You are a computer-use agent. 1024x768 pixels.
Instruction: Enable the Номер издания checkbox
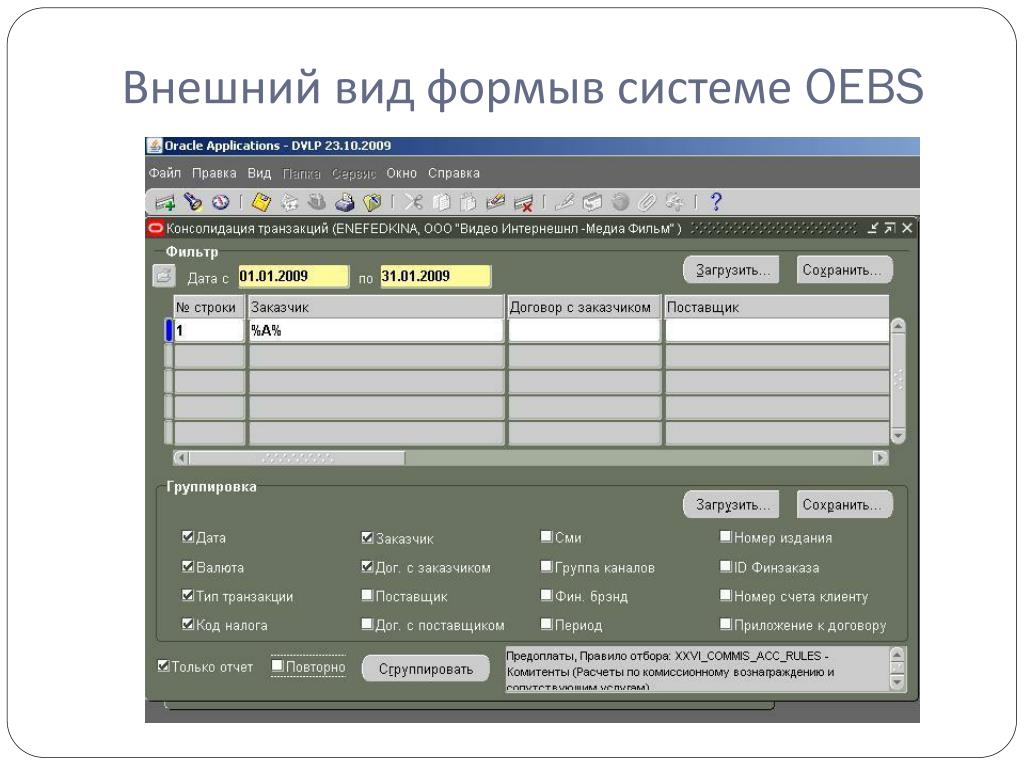click(726, 536)
